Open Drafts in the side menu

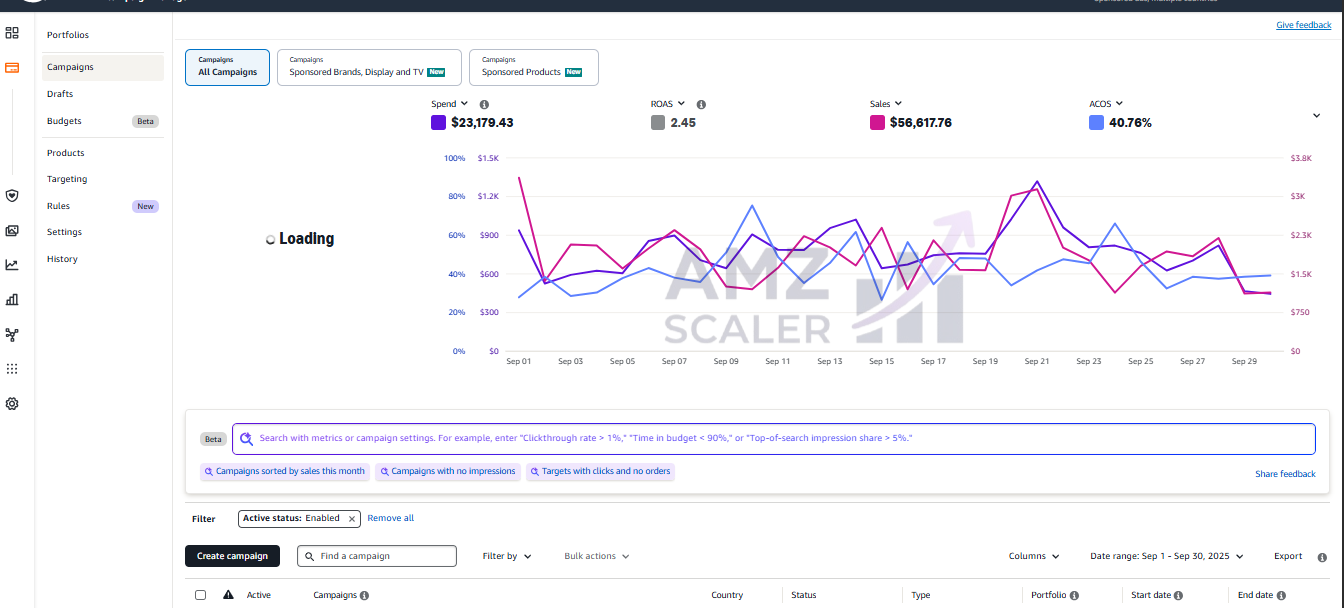[60, 94]
